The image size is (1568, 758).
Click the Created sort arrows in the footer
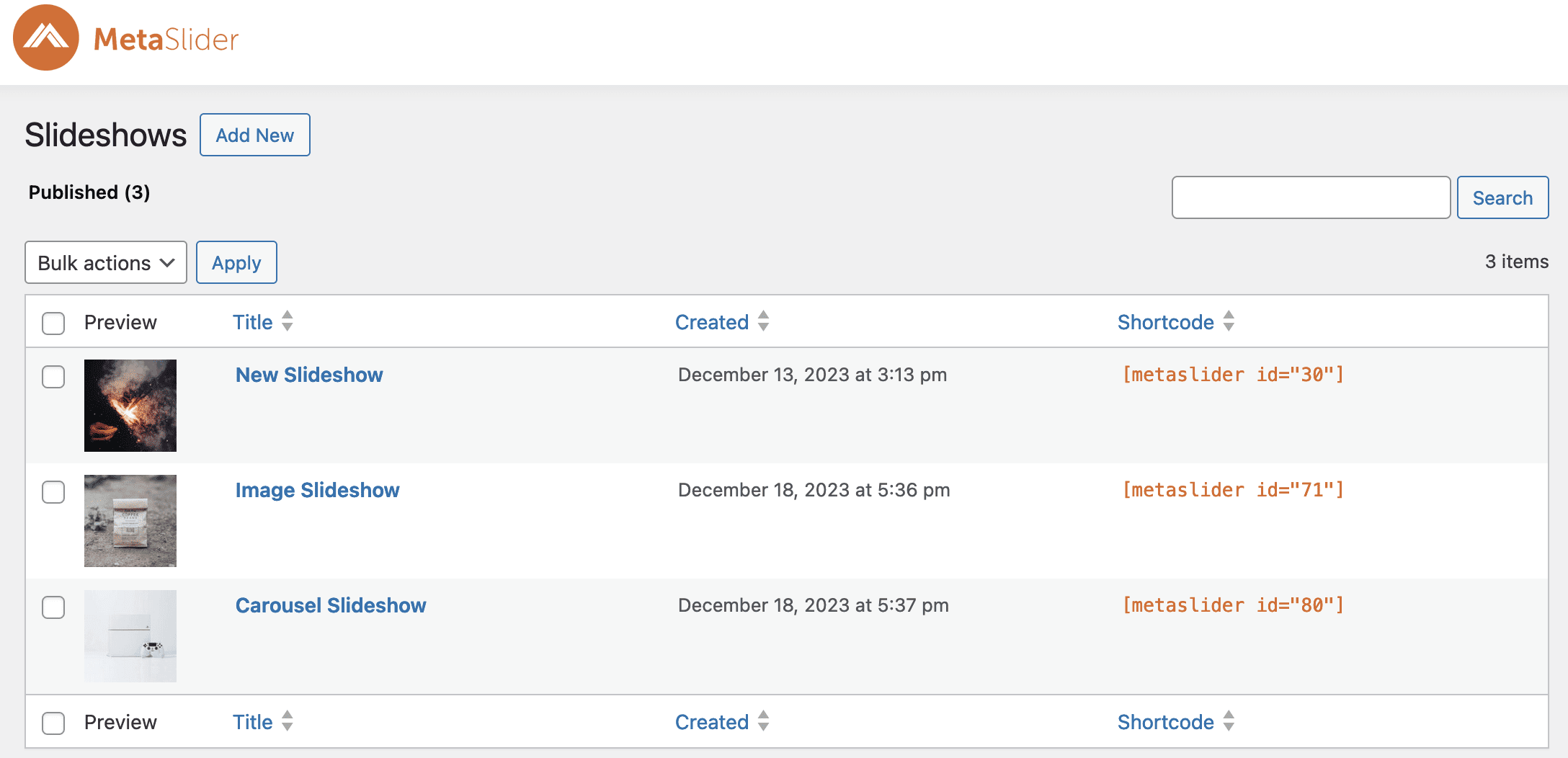click(x=764, y=721)
